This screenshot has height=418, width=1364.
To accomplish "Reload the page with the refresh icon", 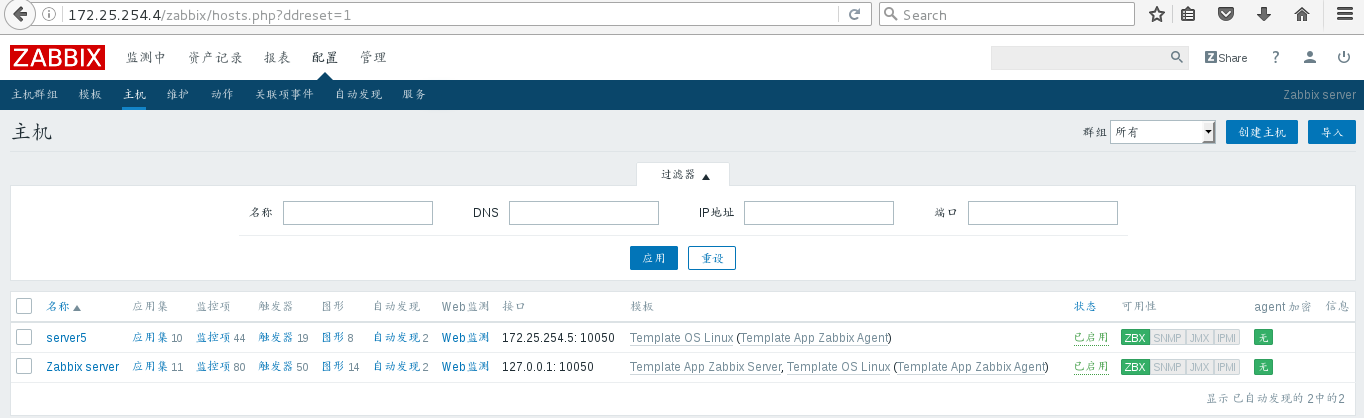I will pyautogui.click(x=854, y=15).
